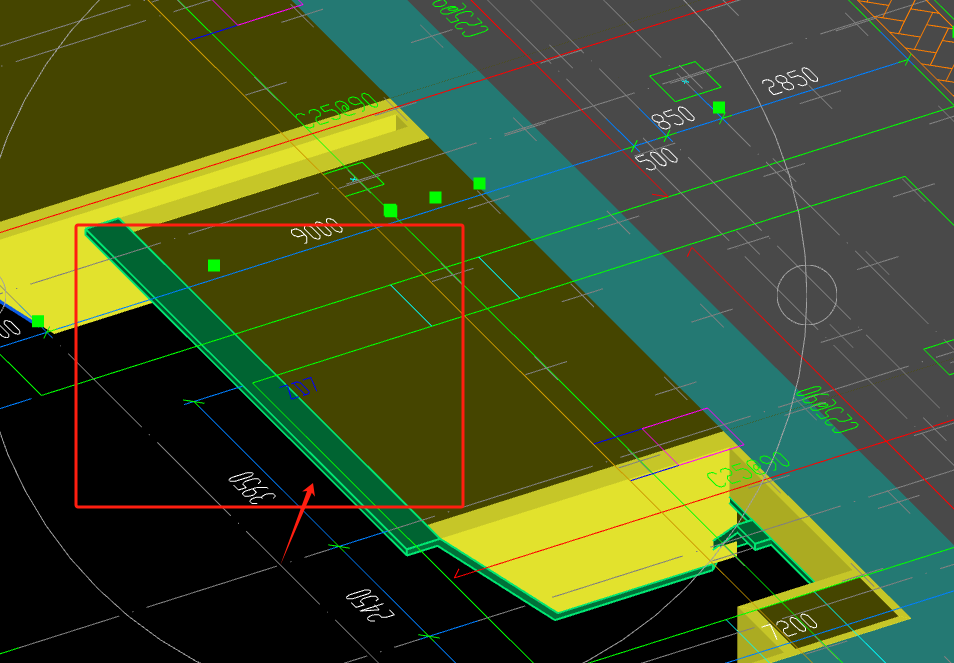Pick the green grip below the 9000 text
This screenshot has height=663, width=954.
214,265
